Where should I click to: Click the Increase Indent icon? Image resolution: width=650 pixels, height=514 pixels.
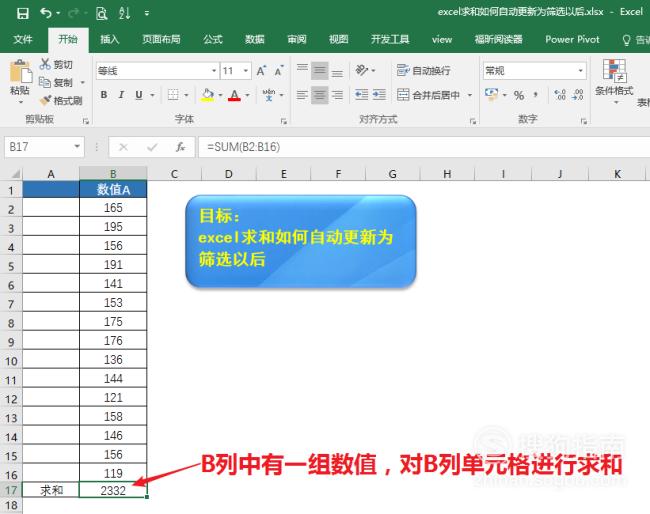point(379,95)
